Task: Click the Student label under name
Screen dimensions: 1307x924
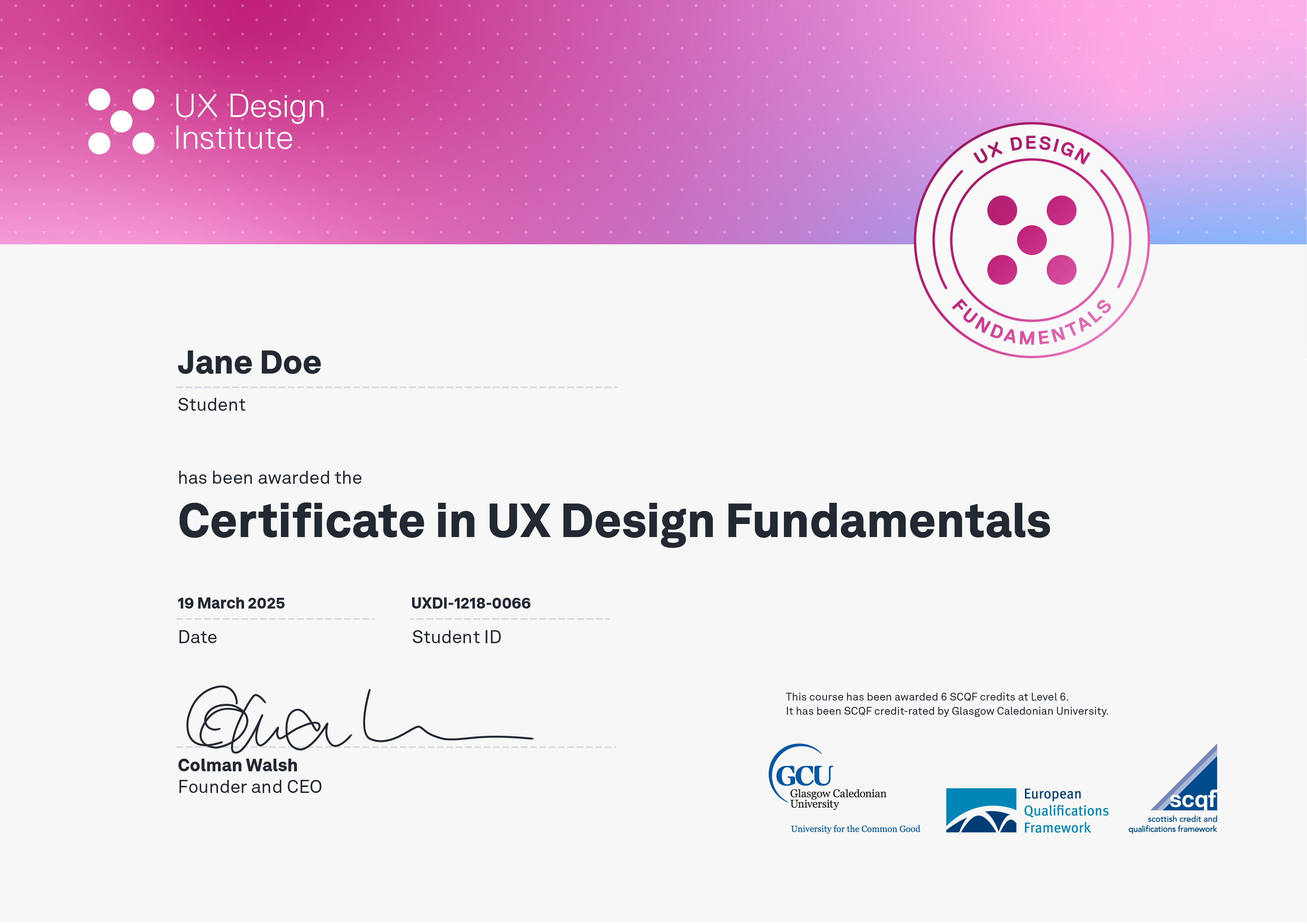Action: [211, 404]
